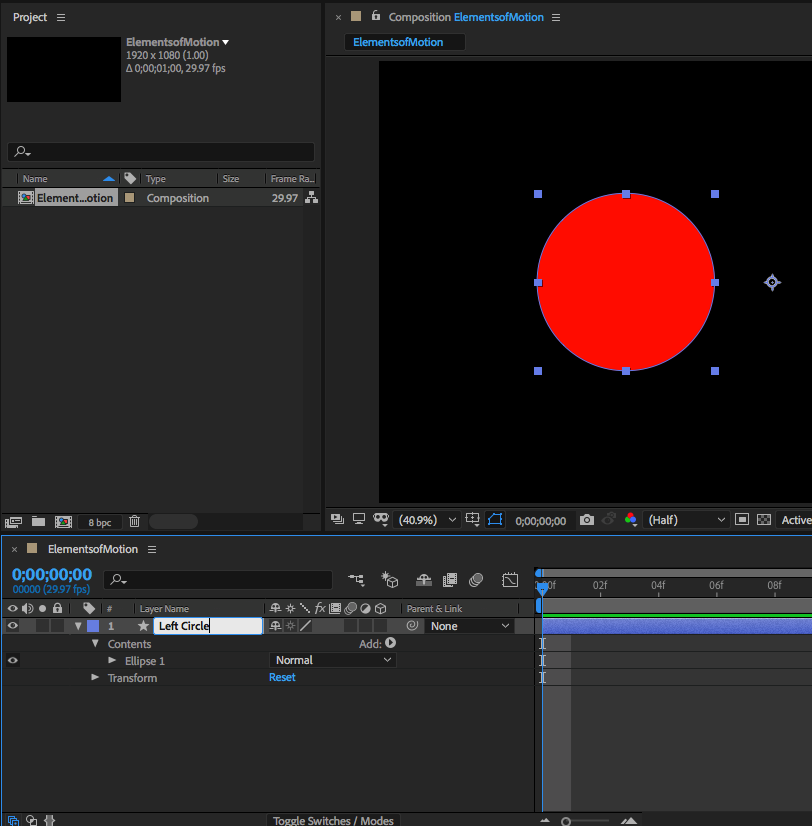Hide the Ellipse 1 shape visibility
The height and width of the screenshot is (826, 812).
[x=13, y=660]
